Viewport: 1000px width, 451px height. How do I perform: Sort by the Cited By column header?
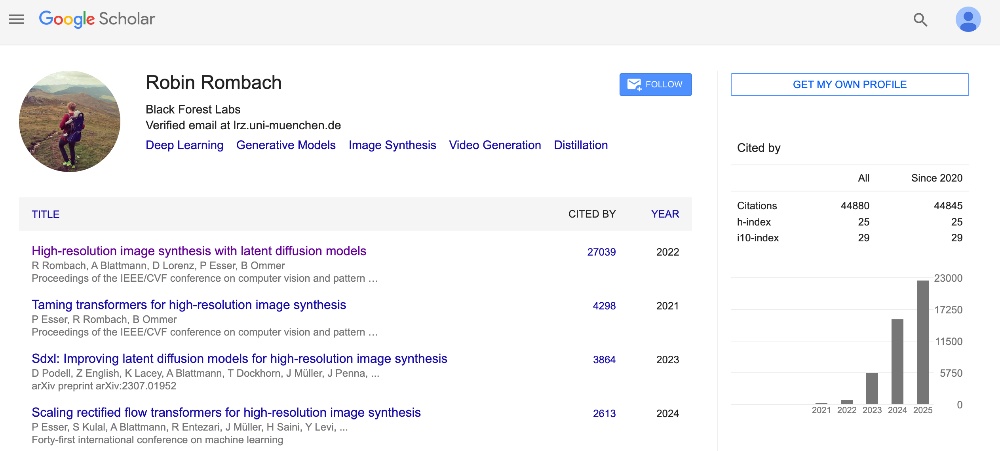(x=592, y=214)
